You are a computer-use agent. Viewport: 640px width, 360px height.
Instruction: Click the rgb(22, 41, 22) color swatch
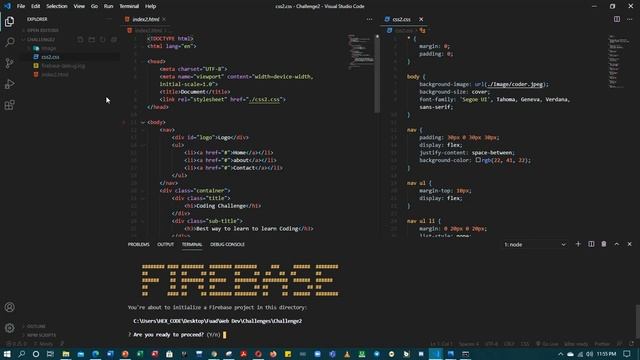pos(478,160)
